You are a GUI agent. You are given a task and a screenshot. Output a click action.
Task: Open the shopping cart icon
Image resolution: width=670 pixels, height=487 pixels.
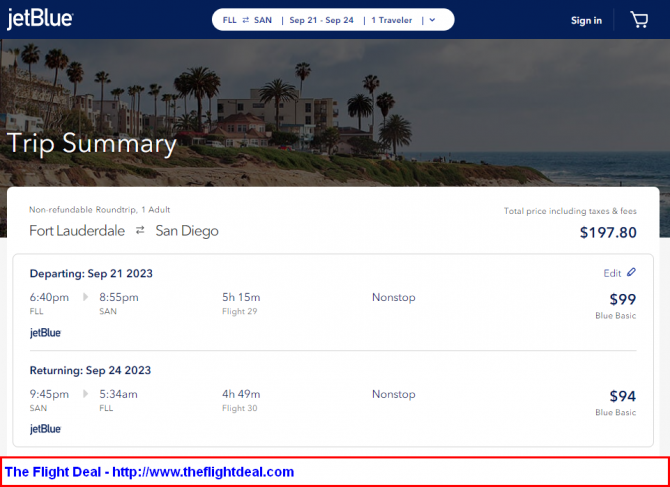point(639,20)
